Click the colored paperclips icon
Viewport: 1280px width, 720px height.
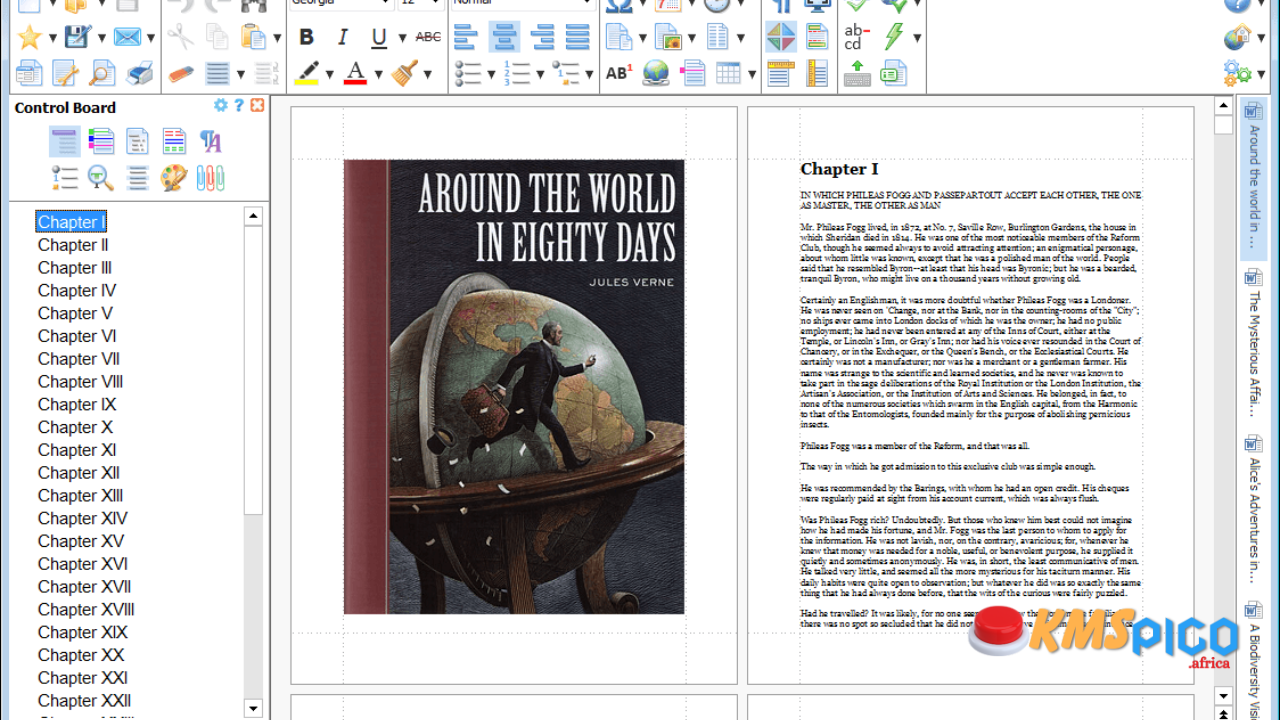[210, 178]
